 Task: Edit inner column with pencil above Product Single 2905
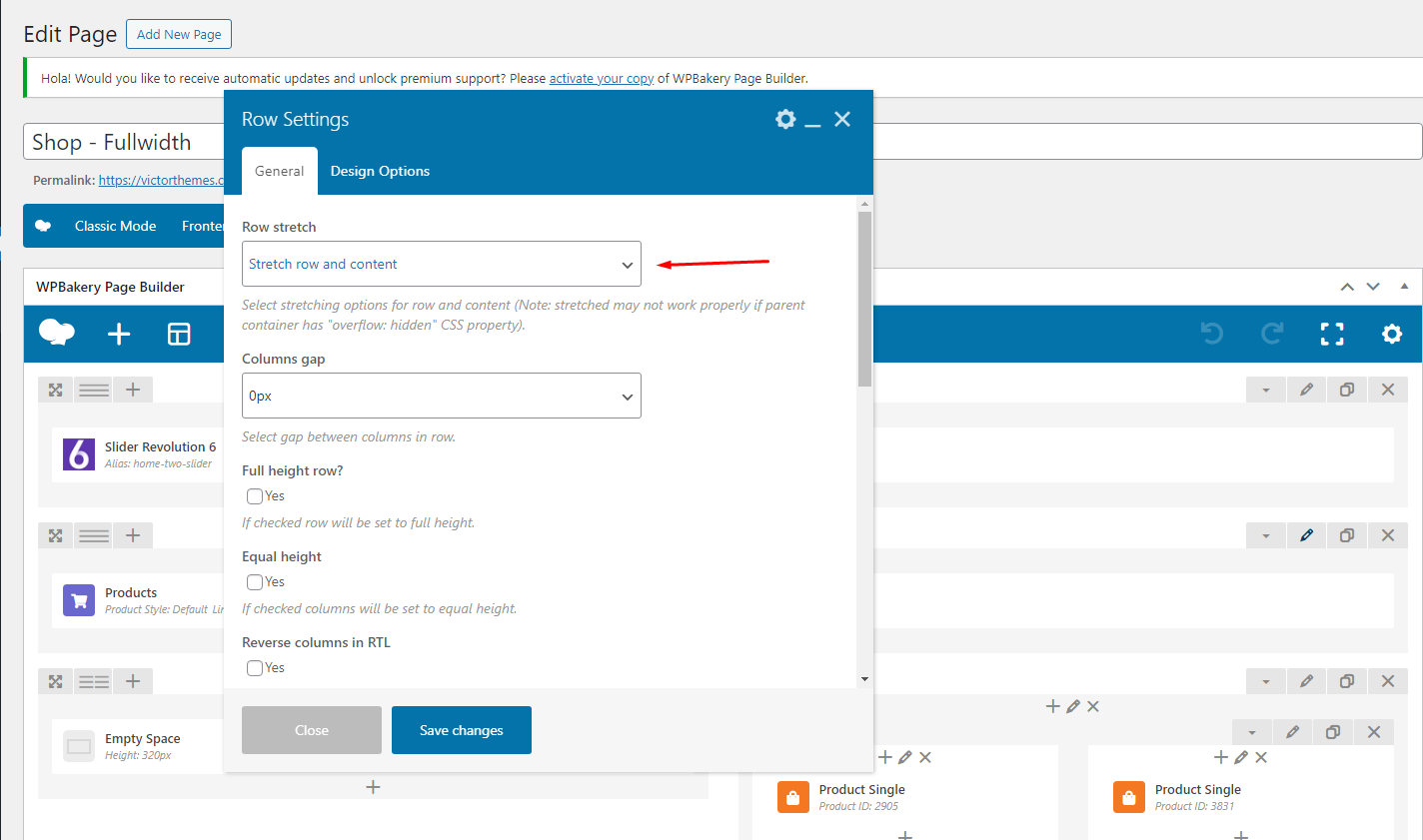click(905, 757)
